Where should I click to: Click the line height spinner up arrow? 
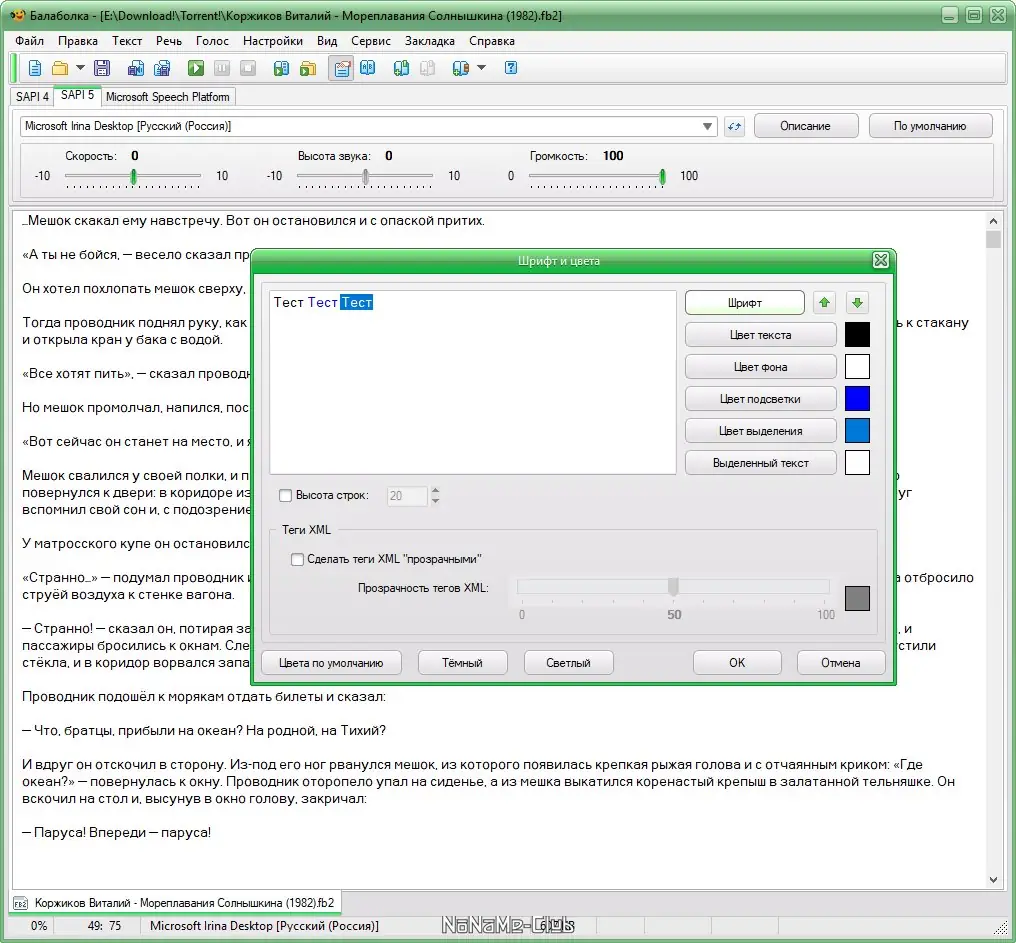pos(435,490)
